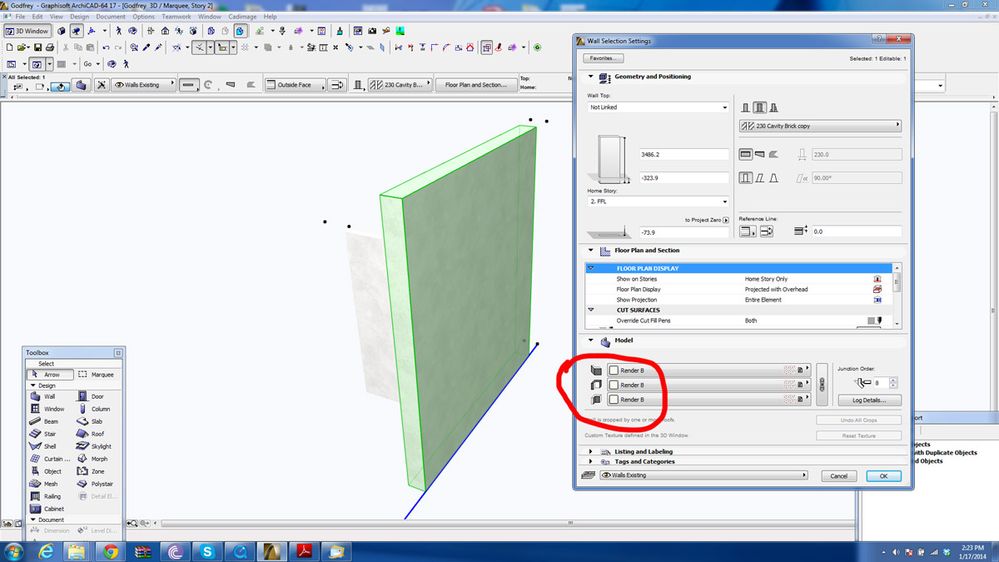Select the Door tool in Toolbox
999x562 pixels.
coord(97,396)
